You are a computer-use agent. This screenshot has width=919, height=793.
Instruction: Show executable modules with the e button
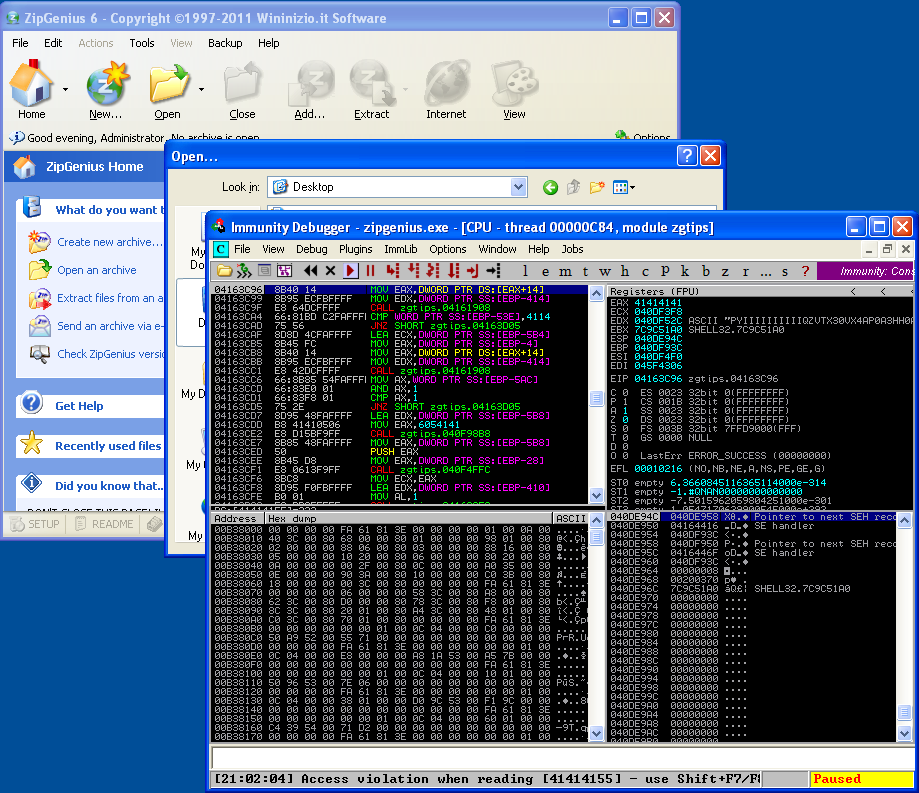point(545,271)
